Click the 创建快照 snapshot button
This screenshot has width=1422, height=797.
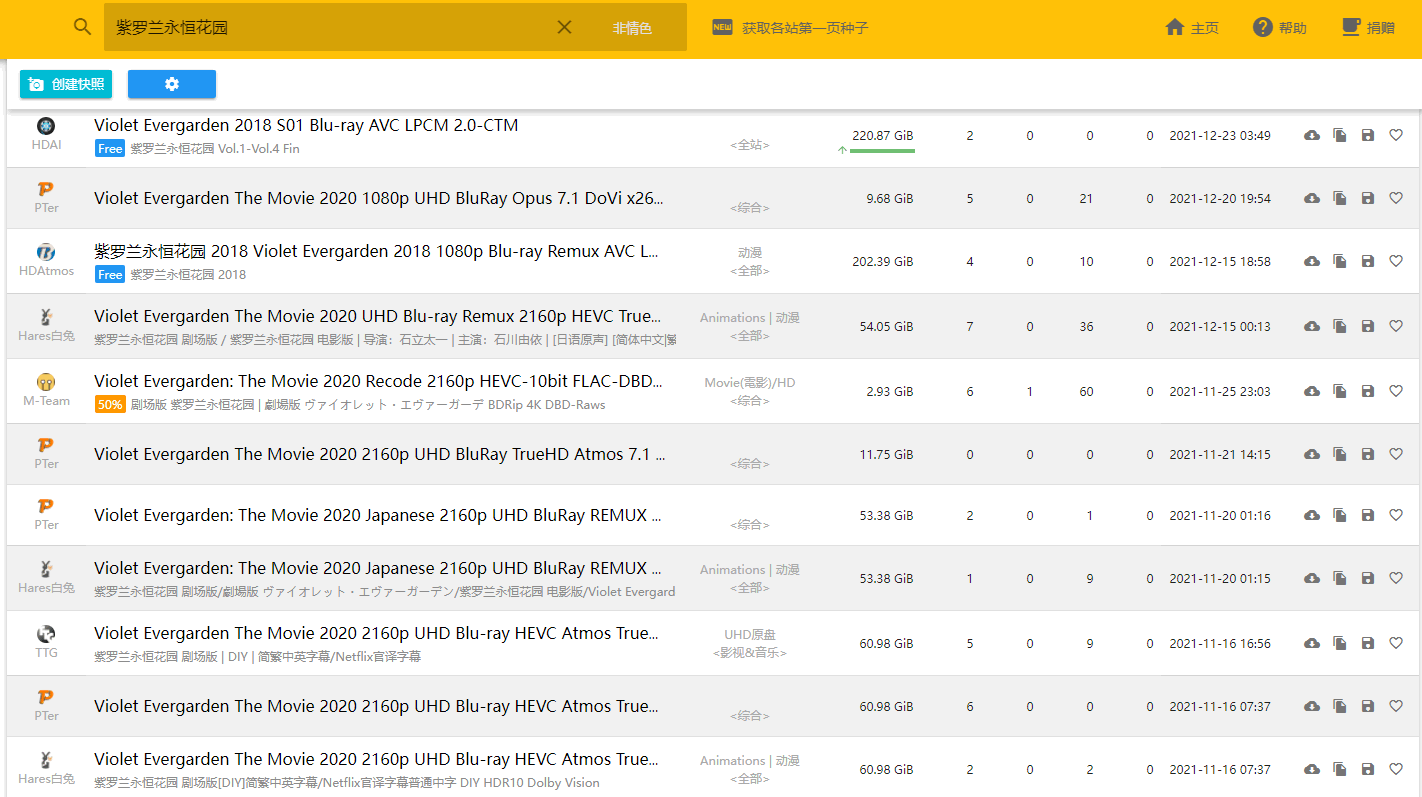pos(66,84)
